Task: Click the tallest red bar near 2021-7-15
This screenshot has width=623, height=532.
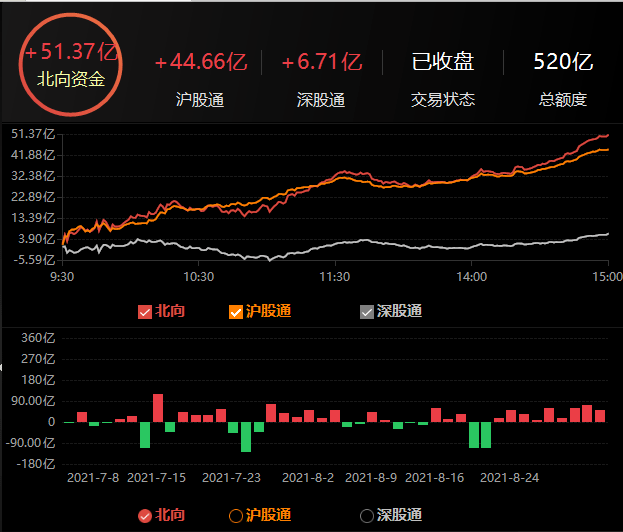Action: (158, 407)
